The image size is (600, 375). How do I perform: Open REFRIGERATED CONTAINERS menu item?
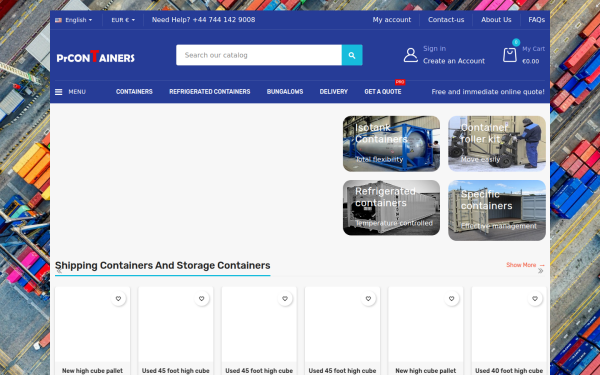(x=210, y=92)
